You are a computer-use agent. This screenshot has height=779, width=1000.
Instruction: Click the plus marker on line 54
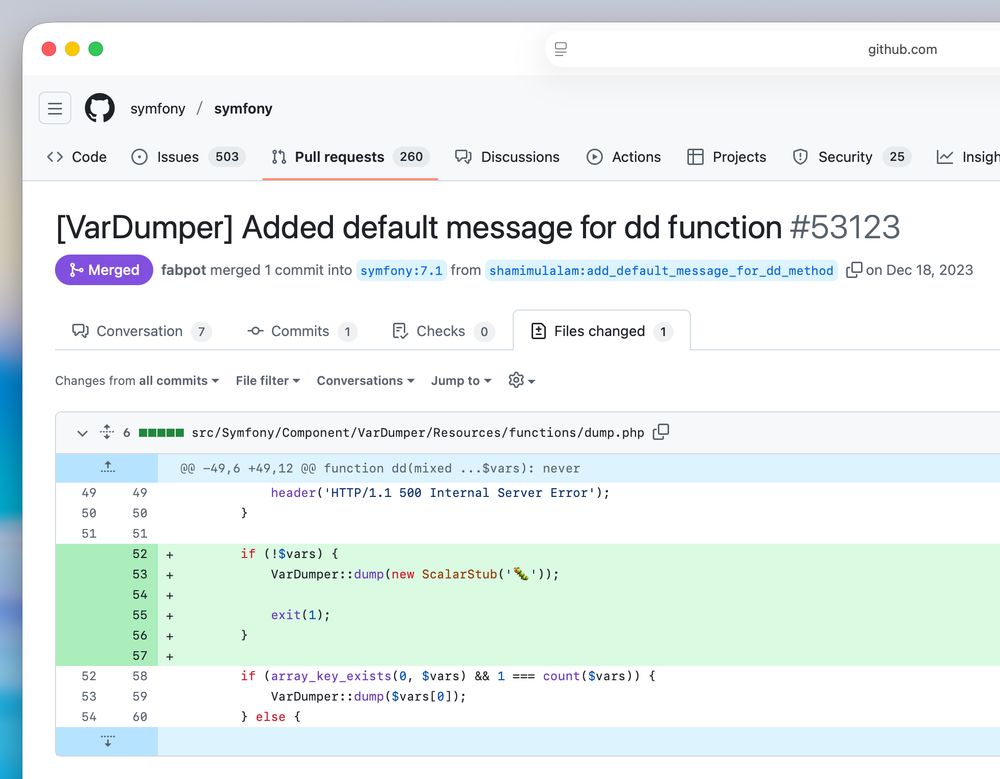pos(170,595)
